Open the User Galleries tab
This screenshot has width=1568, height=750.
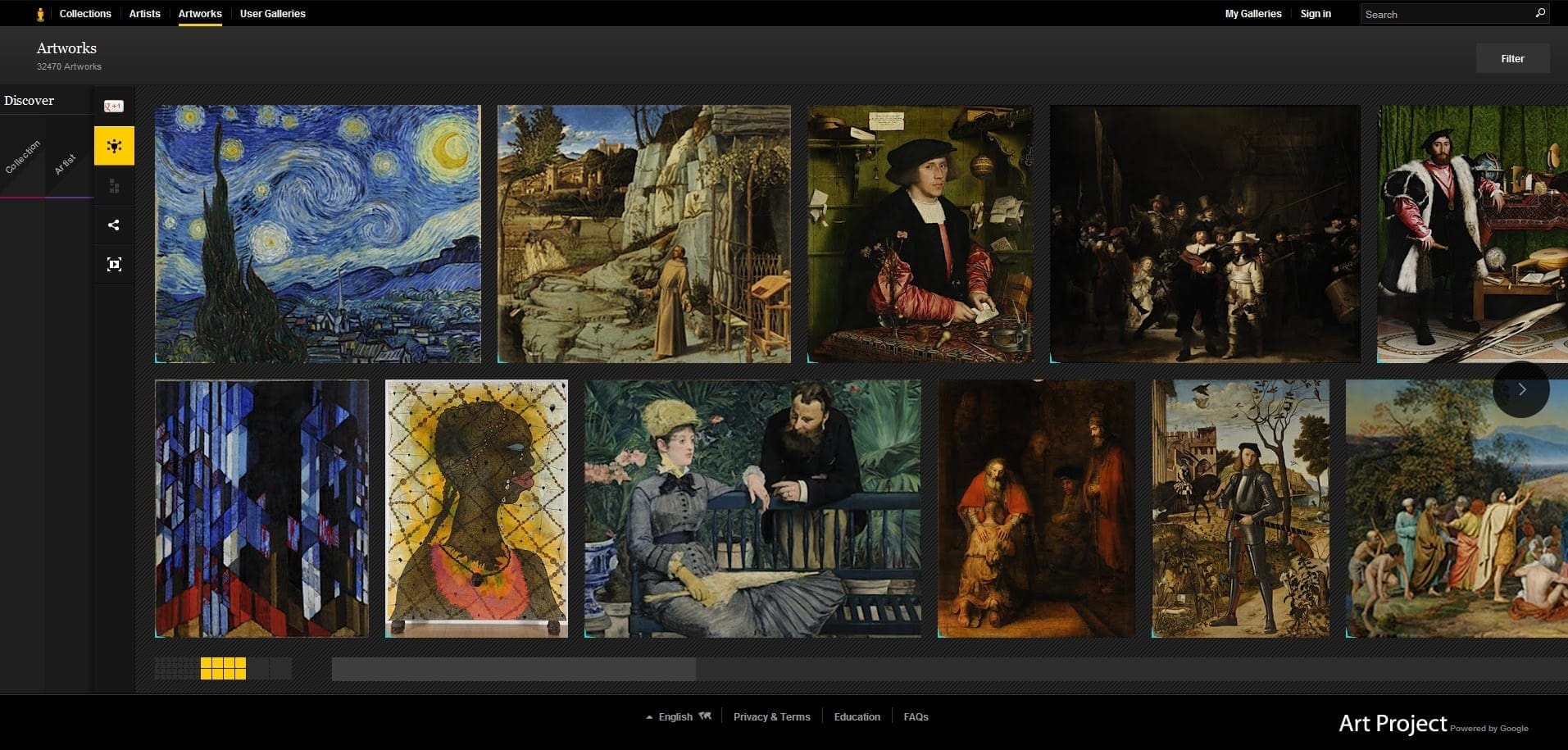[272, 14]
